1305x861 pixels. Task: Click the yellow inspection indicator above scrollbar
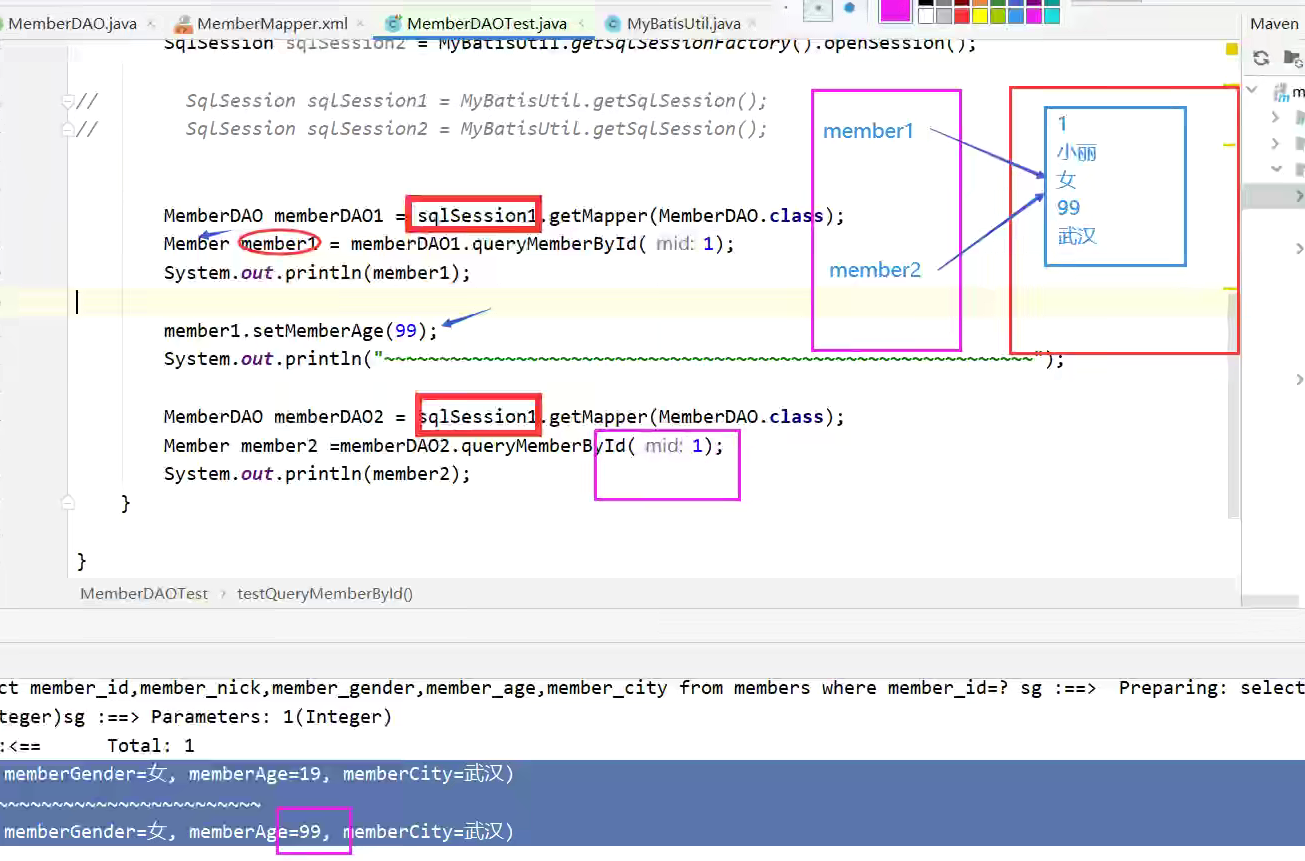1231,50
